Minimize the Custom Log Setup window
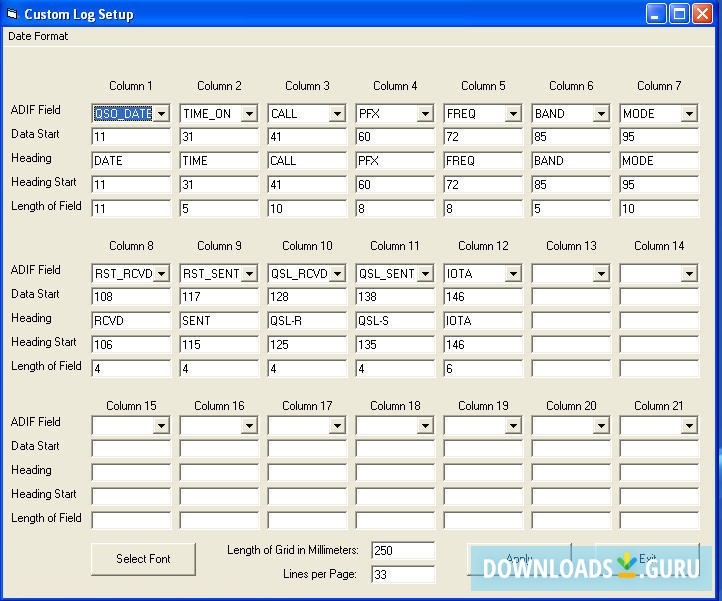Image resolution: width=722 pixels, height=601 pixels. point(656,14)
